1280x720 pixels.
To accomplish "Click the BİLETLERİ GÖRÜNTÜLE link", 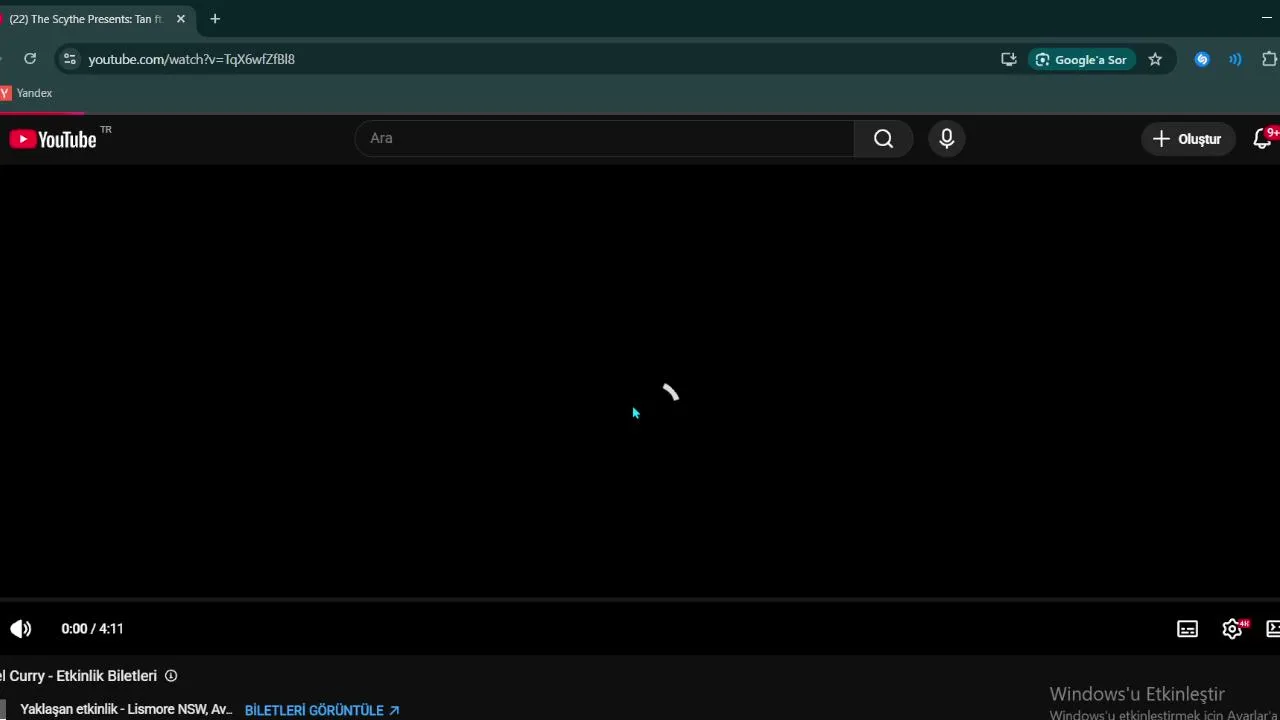I will (322, 710).
